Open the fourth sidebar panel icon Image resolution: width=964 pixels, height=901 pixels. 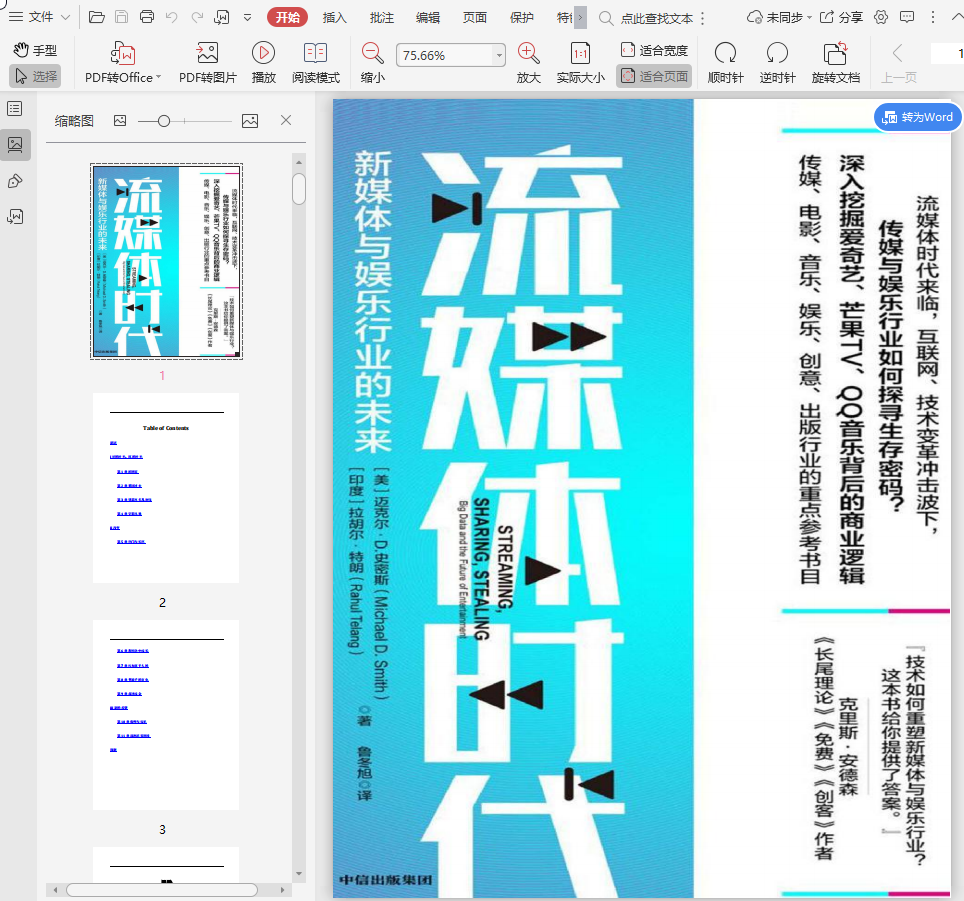[15, 216]
